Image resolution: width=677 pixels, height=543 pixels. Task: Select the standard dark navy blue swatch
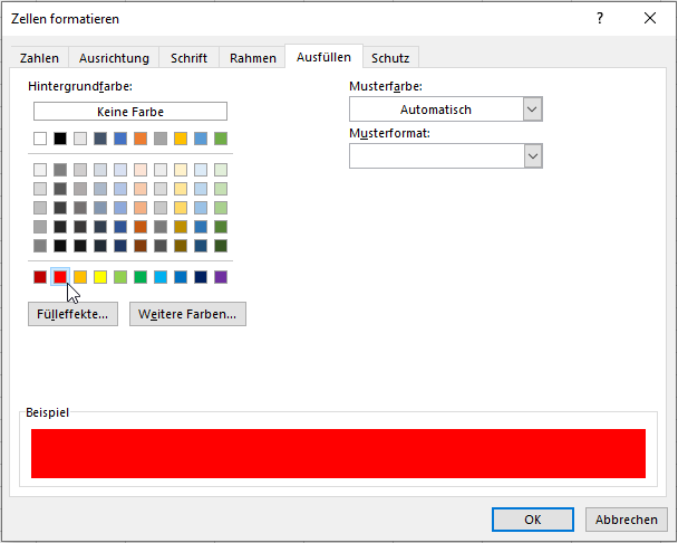201,277
